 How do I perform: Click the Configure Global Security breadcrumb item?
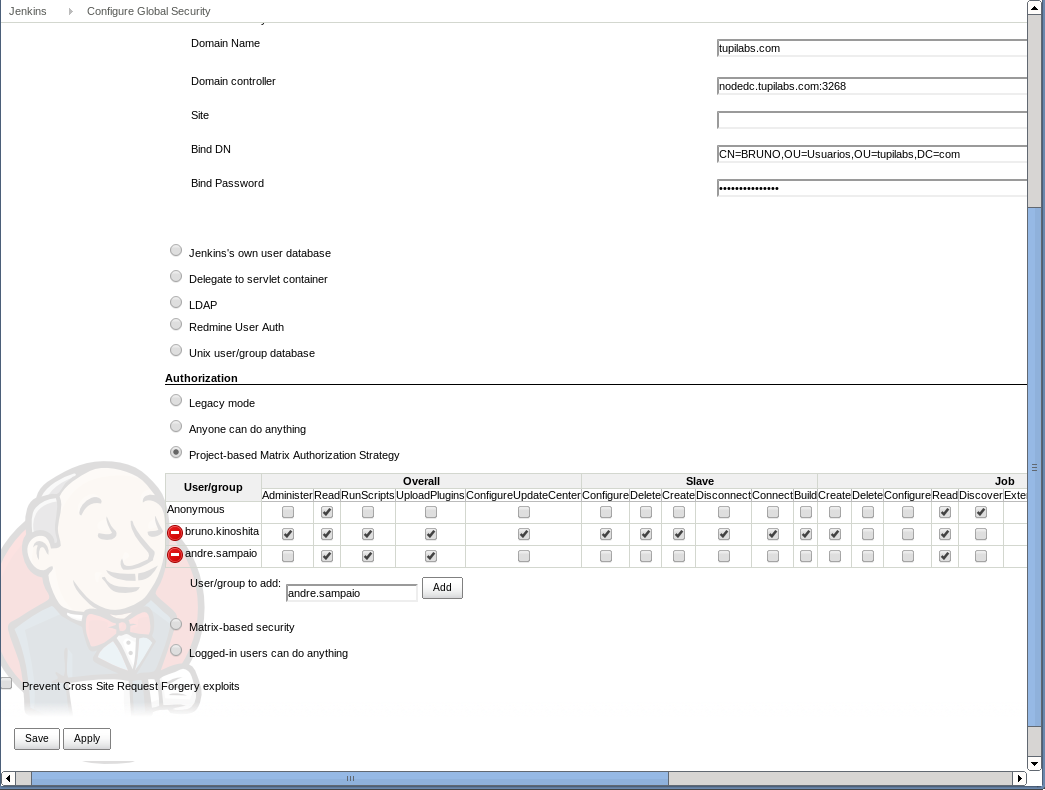click(146, 11)
